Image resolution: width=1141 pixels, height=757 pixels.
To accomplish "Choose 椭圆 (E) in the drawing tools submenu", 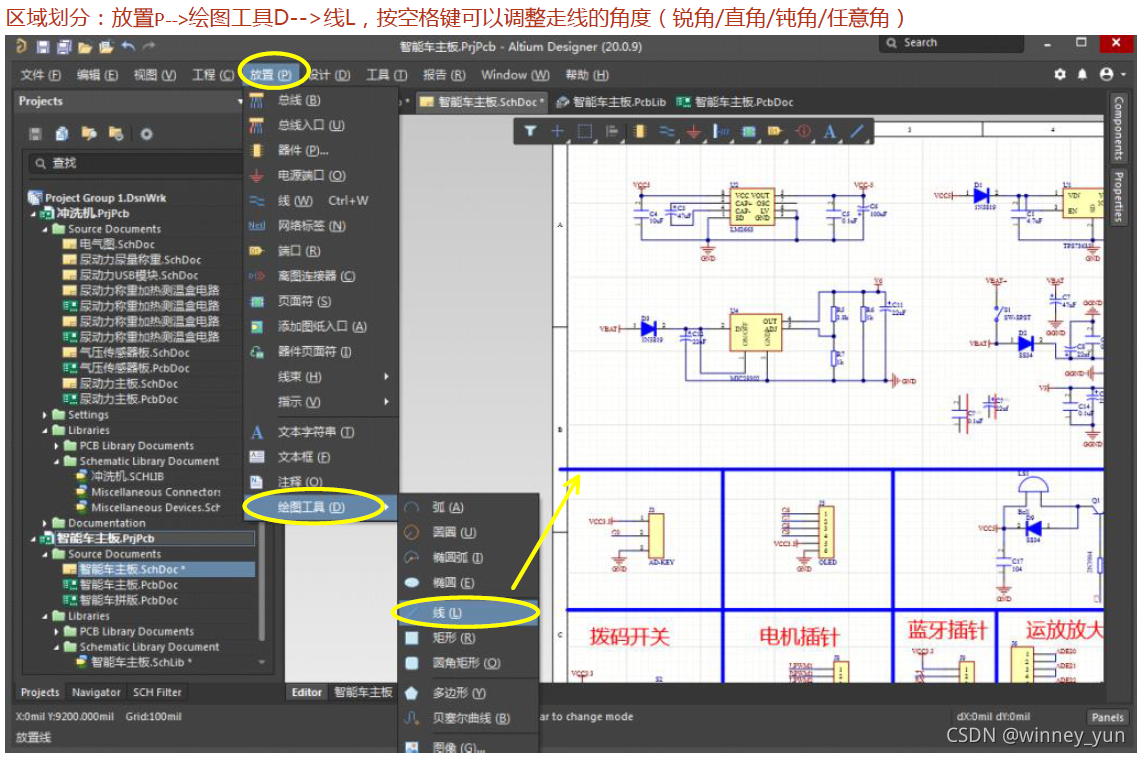I will [x=469, y=583].
